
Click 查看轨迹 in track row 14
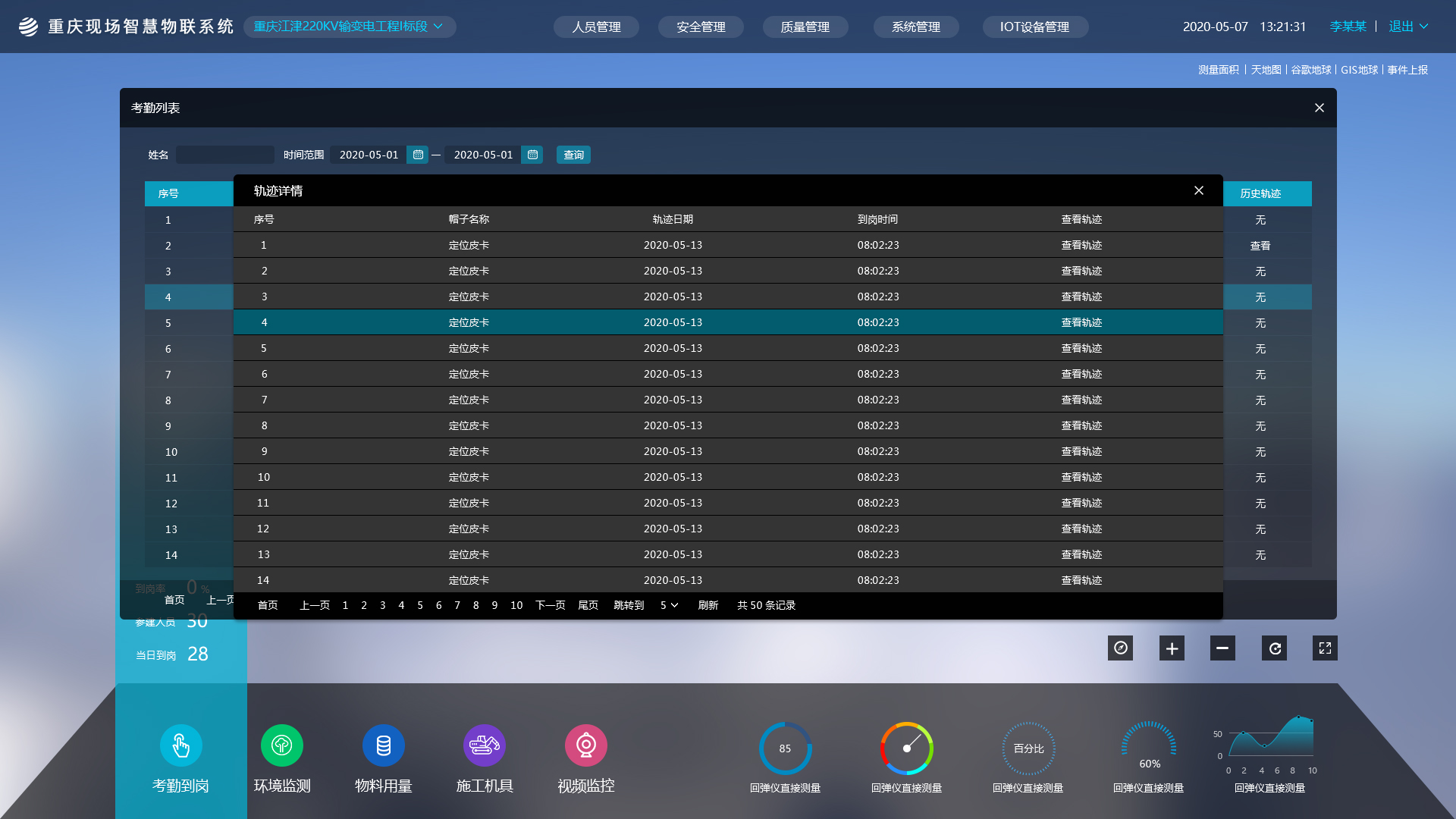click(x=1081, y=580)
